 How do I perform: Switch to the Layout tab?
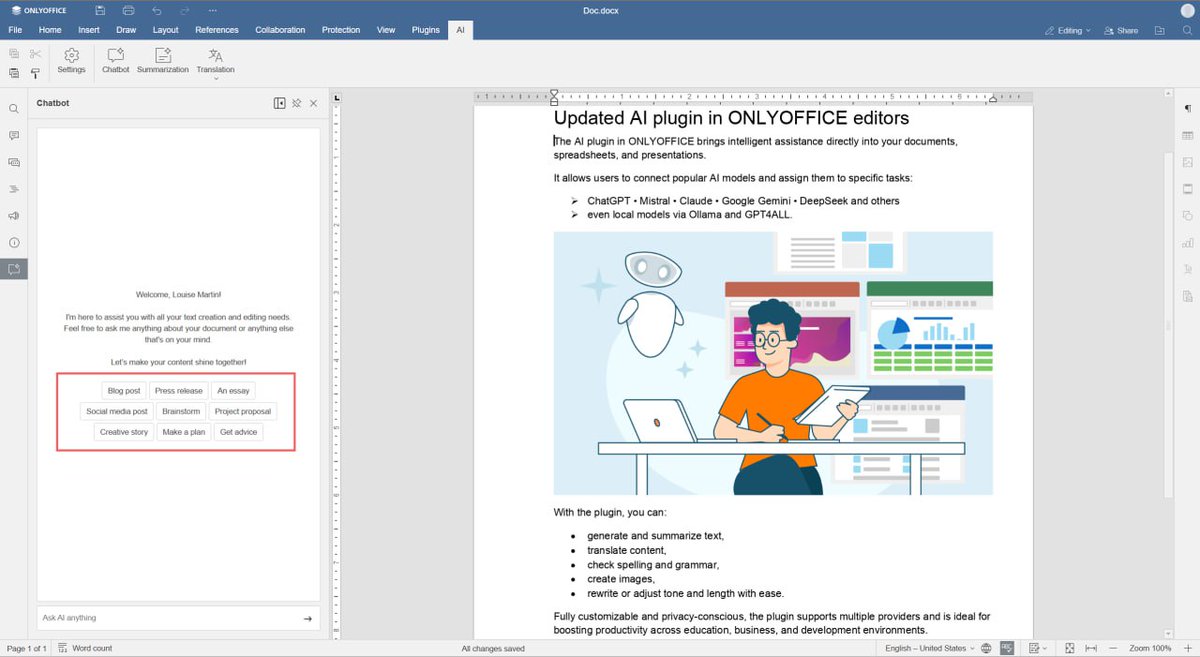tap(166, 30)
